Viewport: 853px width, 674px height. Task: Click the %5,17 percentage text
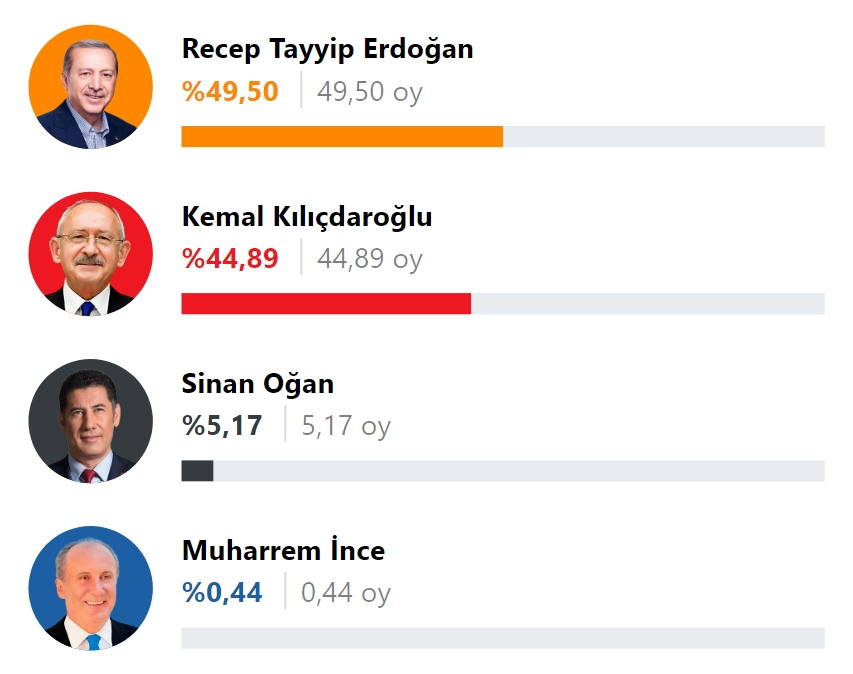[x=222, y=425]
